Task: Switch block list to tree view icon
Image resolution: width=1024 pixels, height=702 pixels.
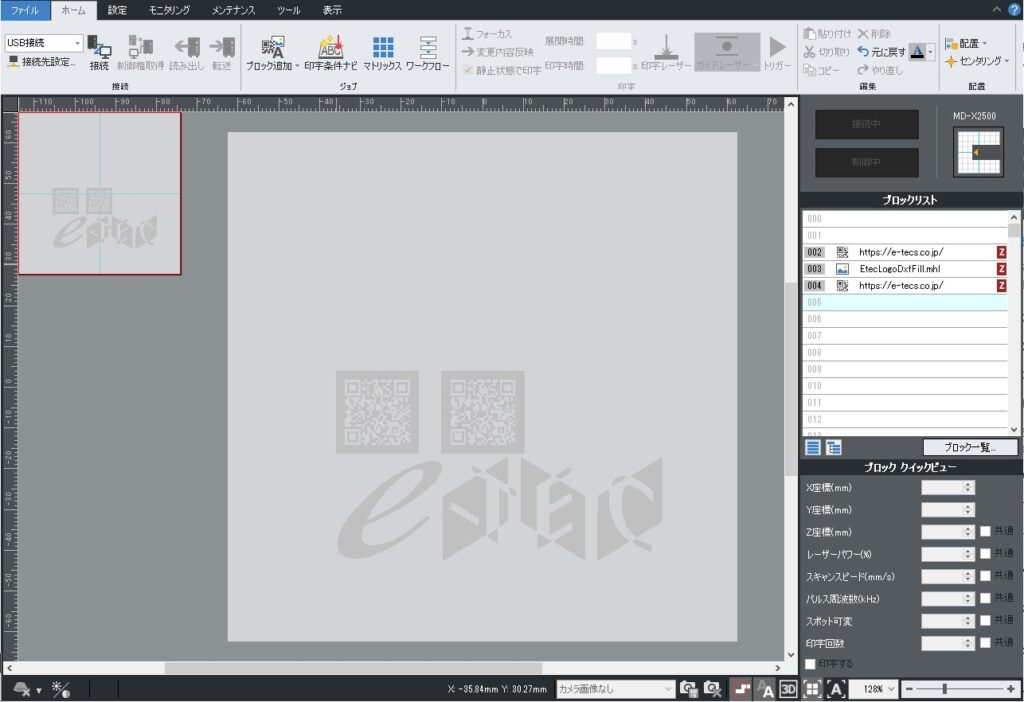Action: tap(834, 447)
